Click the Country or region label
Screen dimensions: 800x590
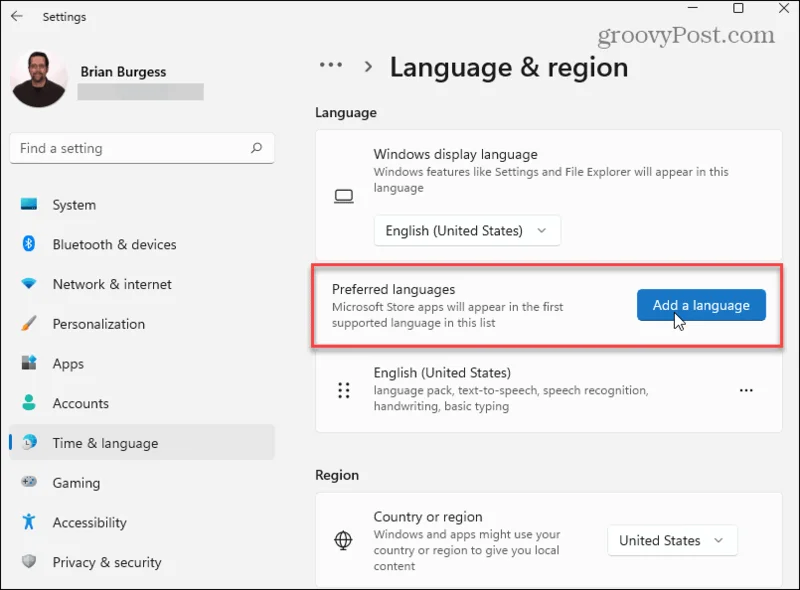pos(428,517)
